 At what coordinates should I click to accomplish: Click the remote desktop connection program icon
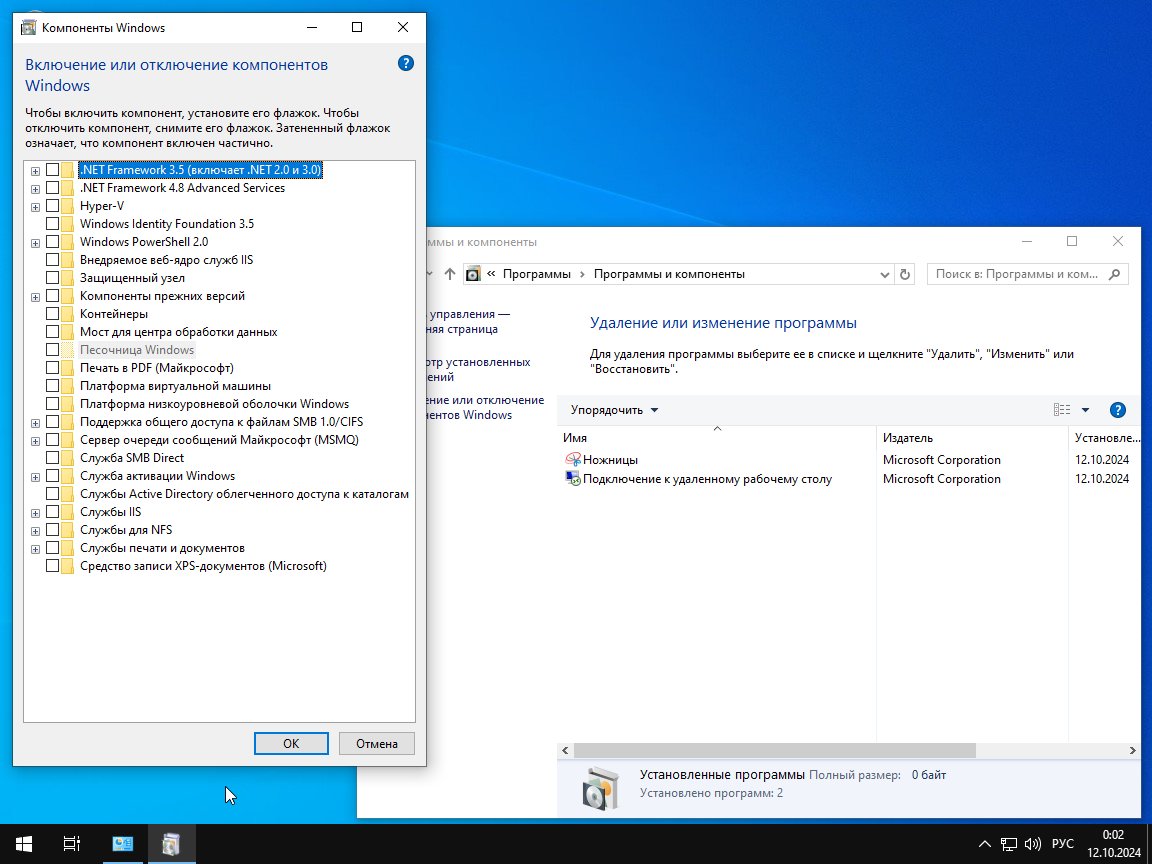coord(572,478)
